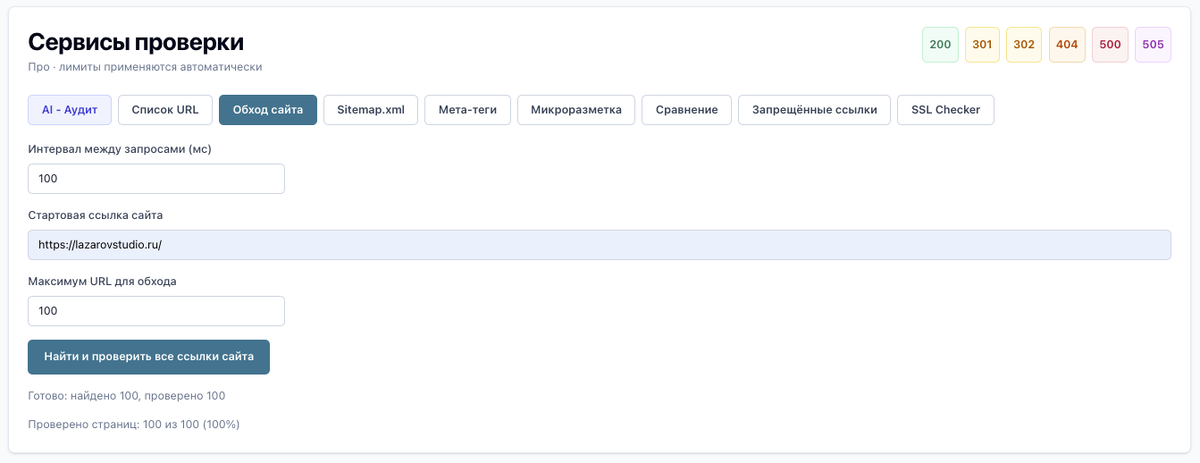Open the Запрещённые ссылки tab
Screen dimensions: 1200x463
click(815, 110)
